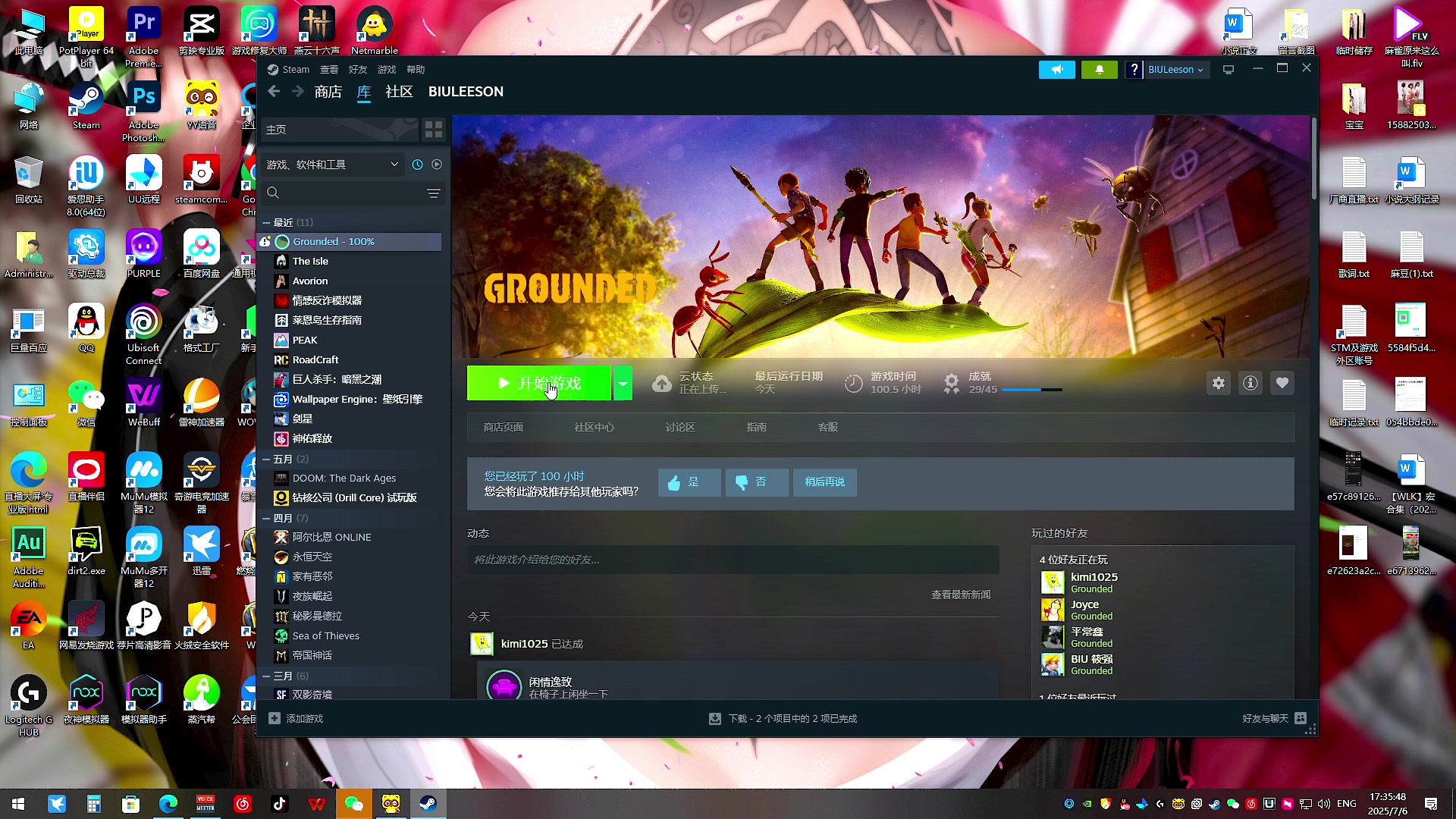Open Microsoft Edge from the taskbar
Image resolution: width=1456 pixels, height=819 pixels.
(x=168, y=804)
